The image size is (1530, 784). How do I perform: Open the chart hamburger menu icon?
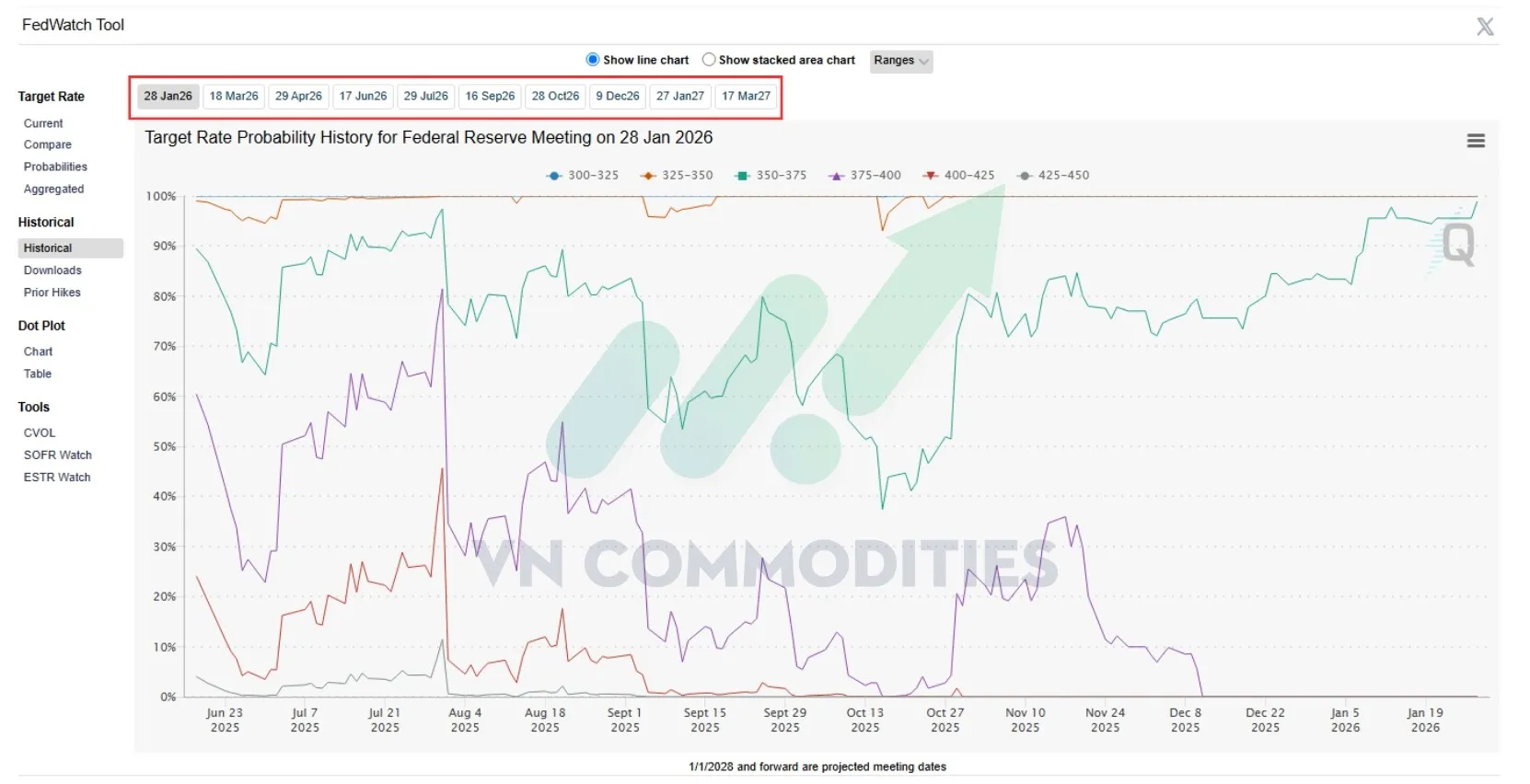pyautogui.click(x=1476, y=141)
